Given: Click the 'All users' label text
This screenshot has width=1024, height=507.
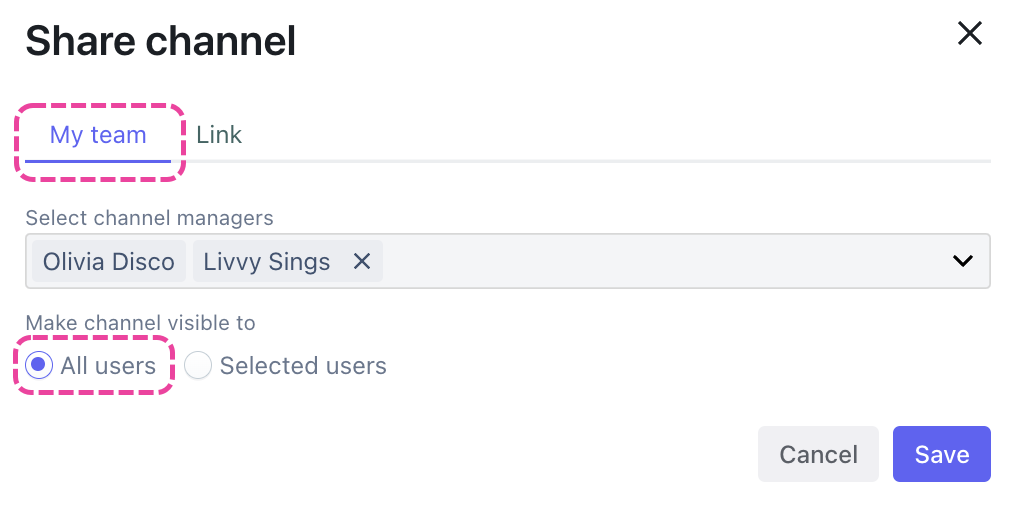Looking at the screenshot, I should click(x=108, y=366).
